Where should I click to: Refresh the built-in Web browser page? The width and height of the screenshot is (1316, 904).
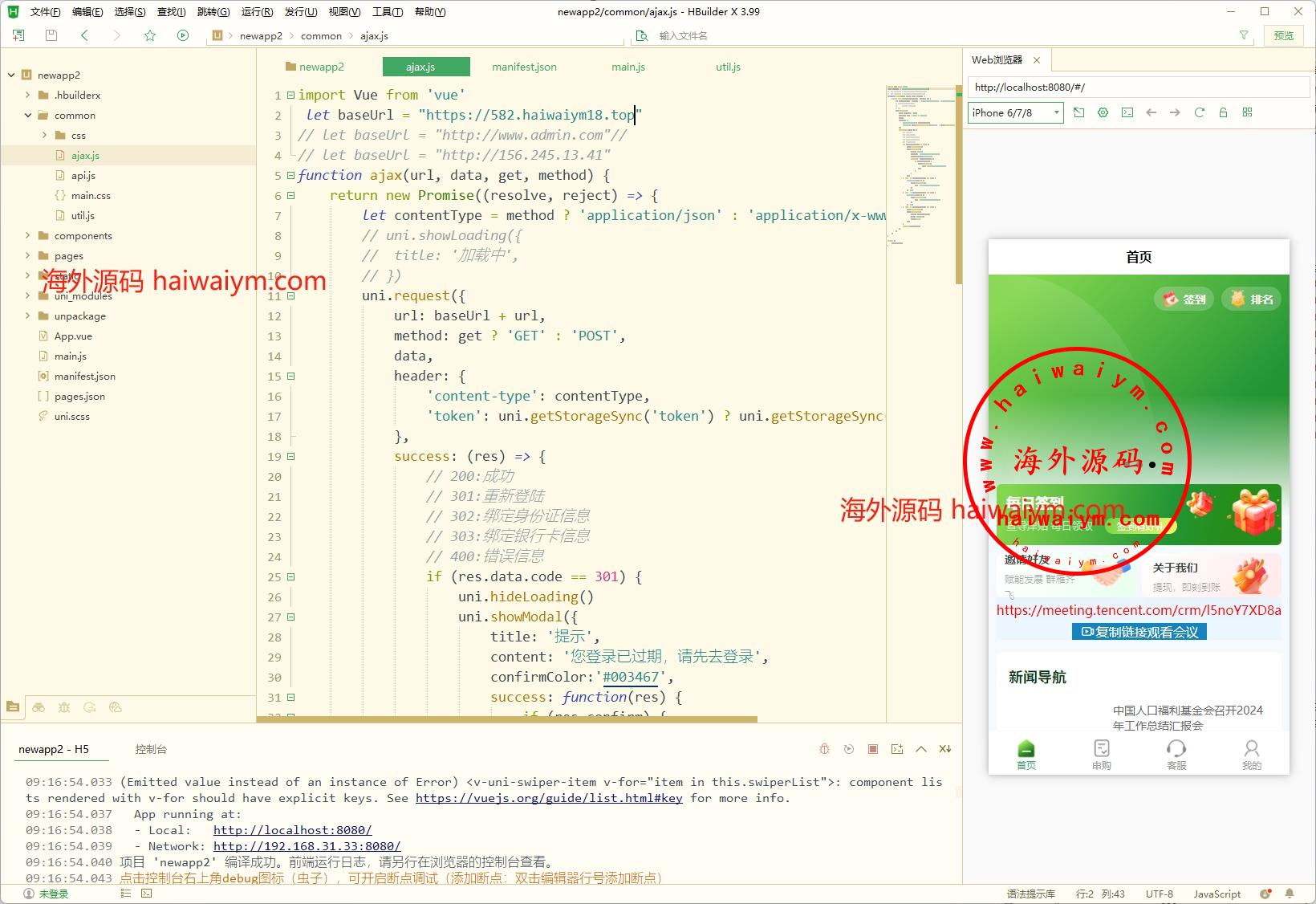[x=1199, y=112]
